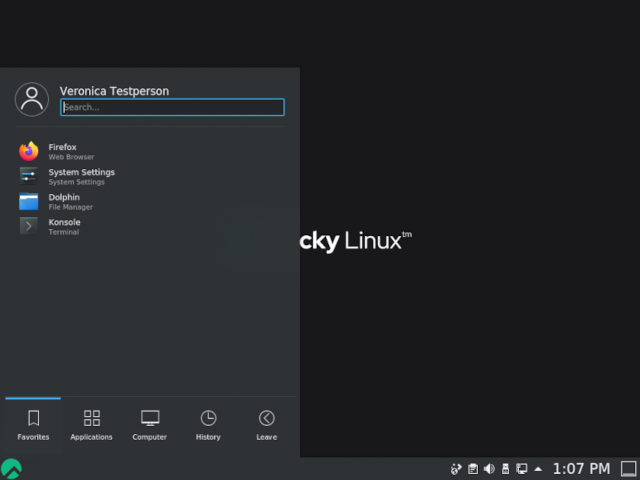Launch Firefox from the Favorites list
640x480 pixels.
pyautogui.click(x=29, y=151)
